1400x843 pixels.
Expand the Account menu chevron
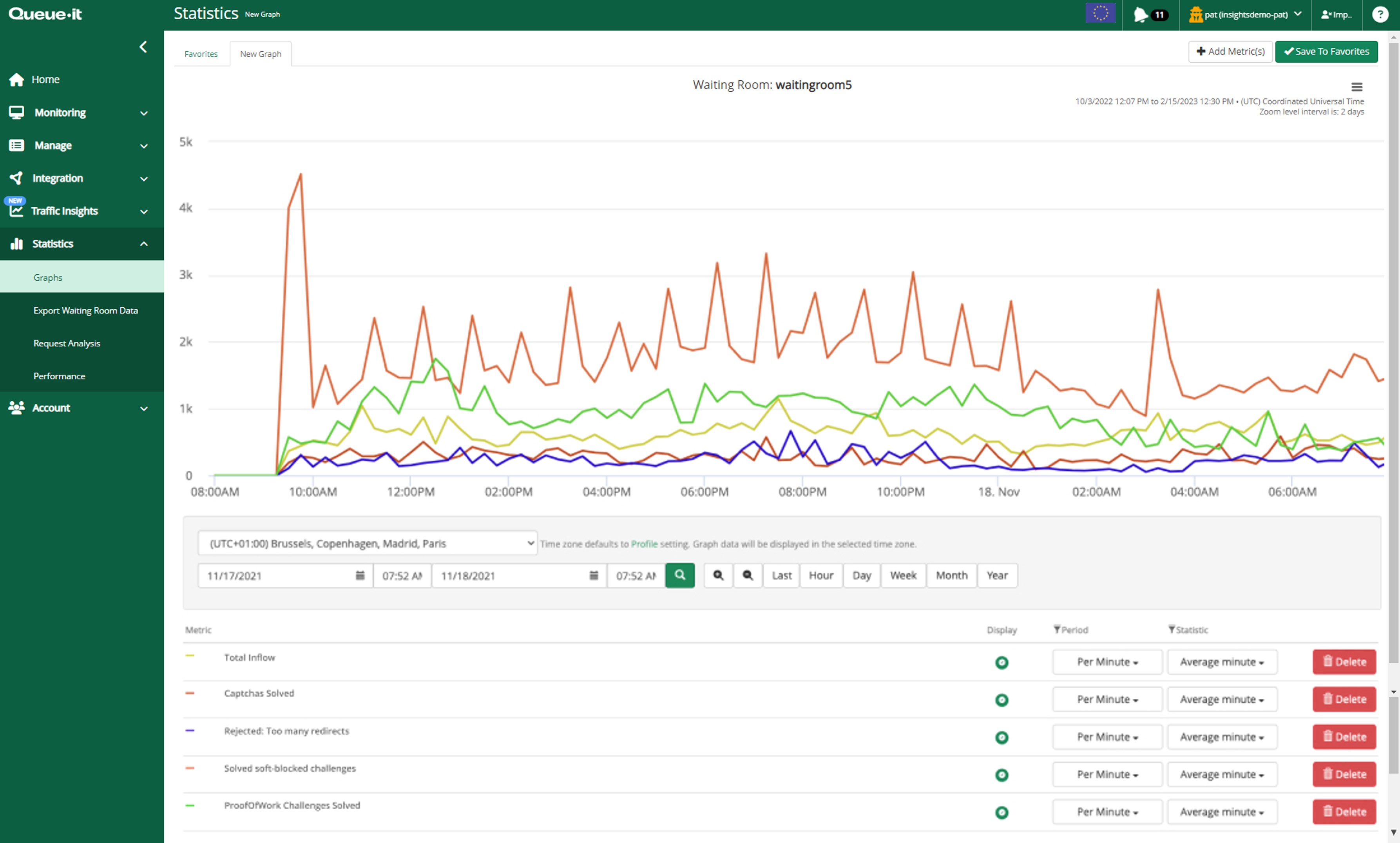coord(144,408)
